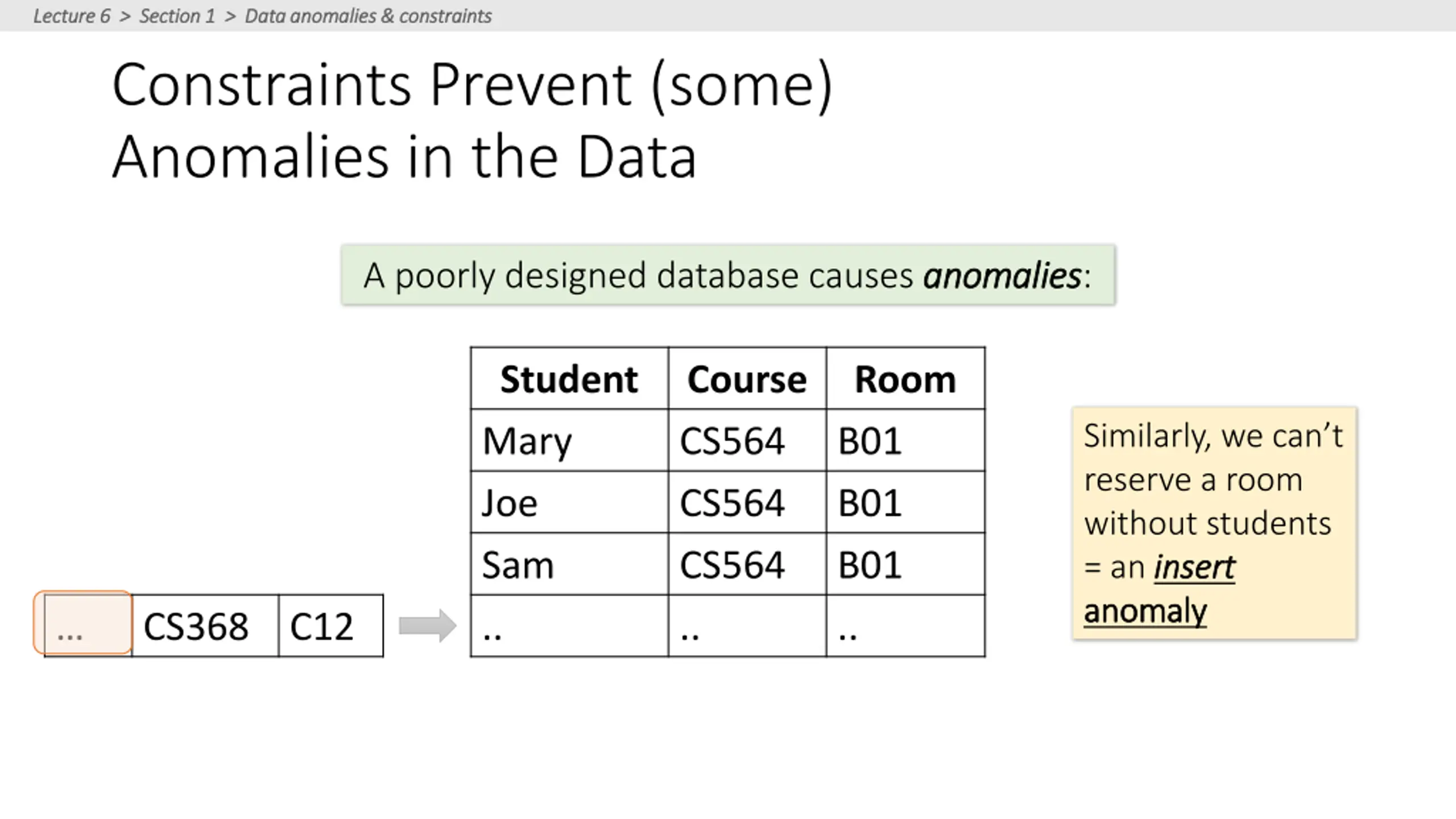Screen dimensions: 1456x819
Task: Select the Sam table cell
Action: click(569, 565)
